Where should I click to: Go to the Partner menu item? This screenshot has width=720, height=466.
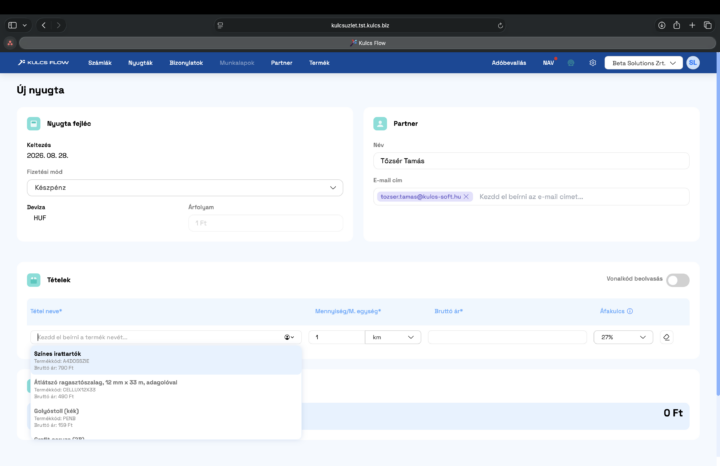pyautogui.click(x=281, y=63)
